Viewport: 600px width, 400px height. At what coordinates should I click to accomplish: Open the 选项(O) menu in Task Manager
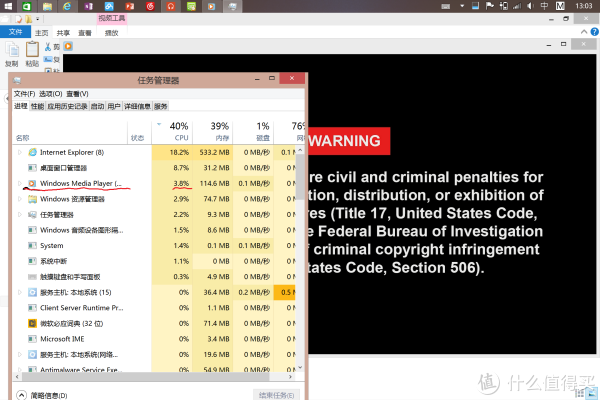[x=51, y=94]
